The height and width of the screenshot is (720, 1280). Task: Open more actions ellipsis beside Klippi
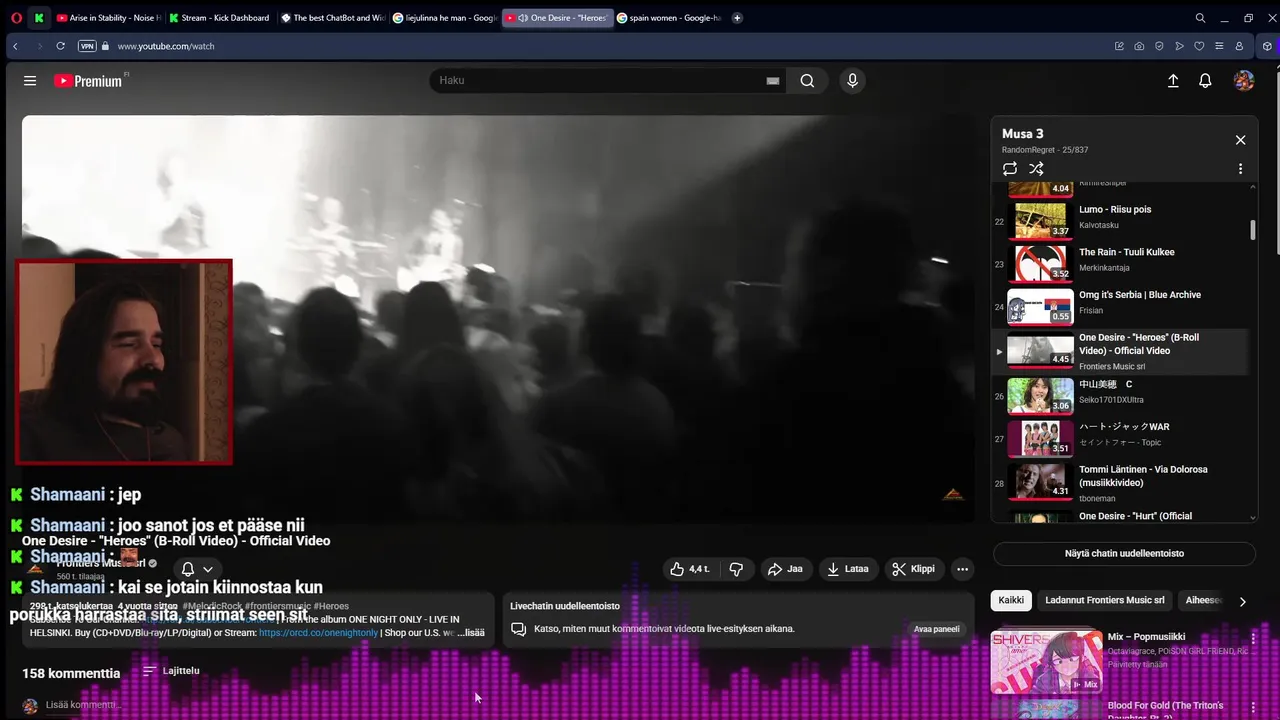(962, 569)
